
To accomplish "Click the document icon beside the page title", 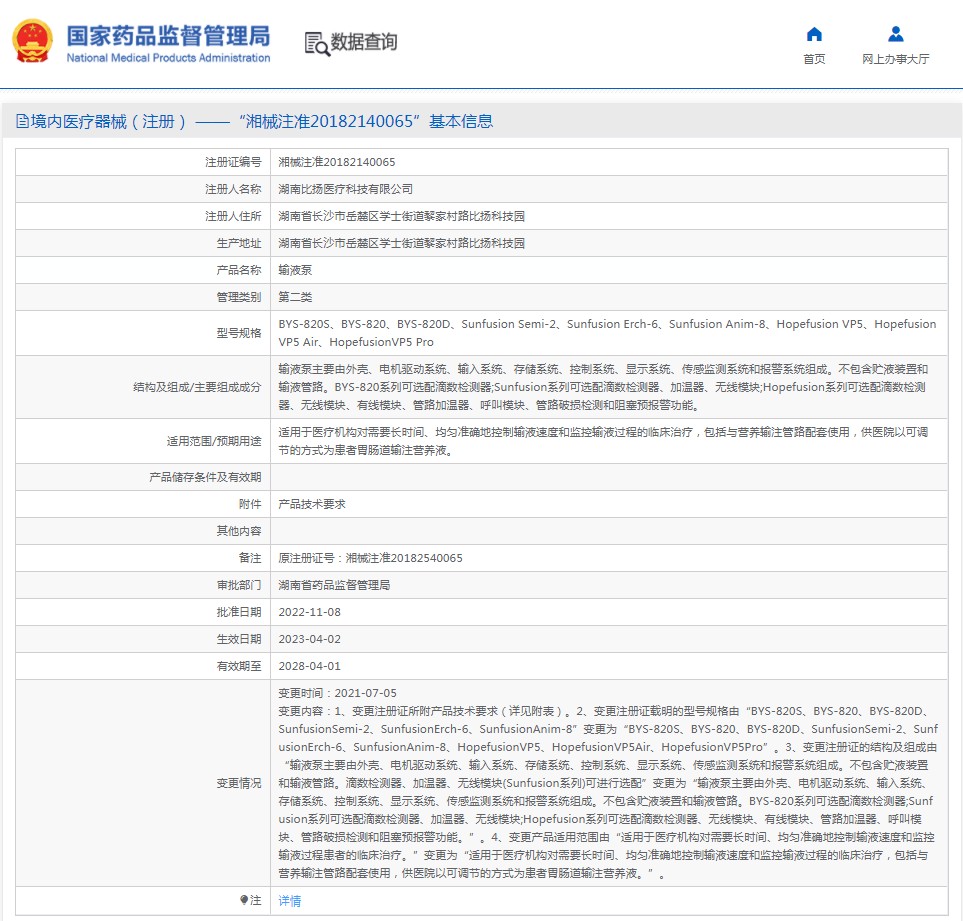I will [x=22, y=122].
